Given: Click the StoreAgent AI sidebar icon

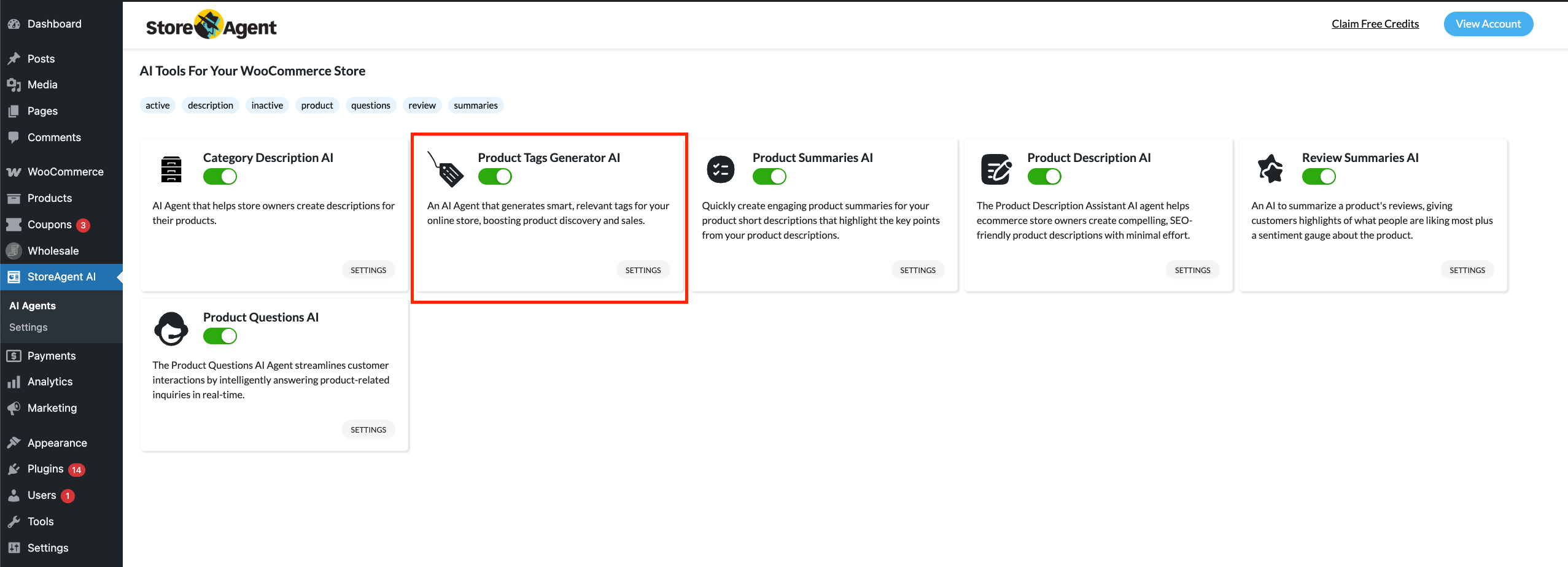Looking at the screenshot, I should click(x=14, y=277).
